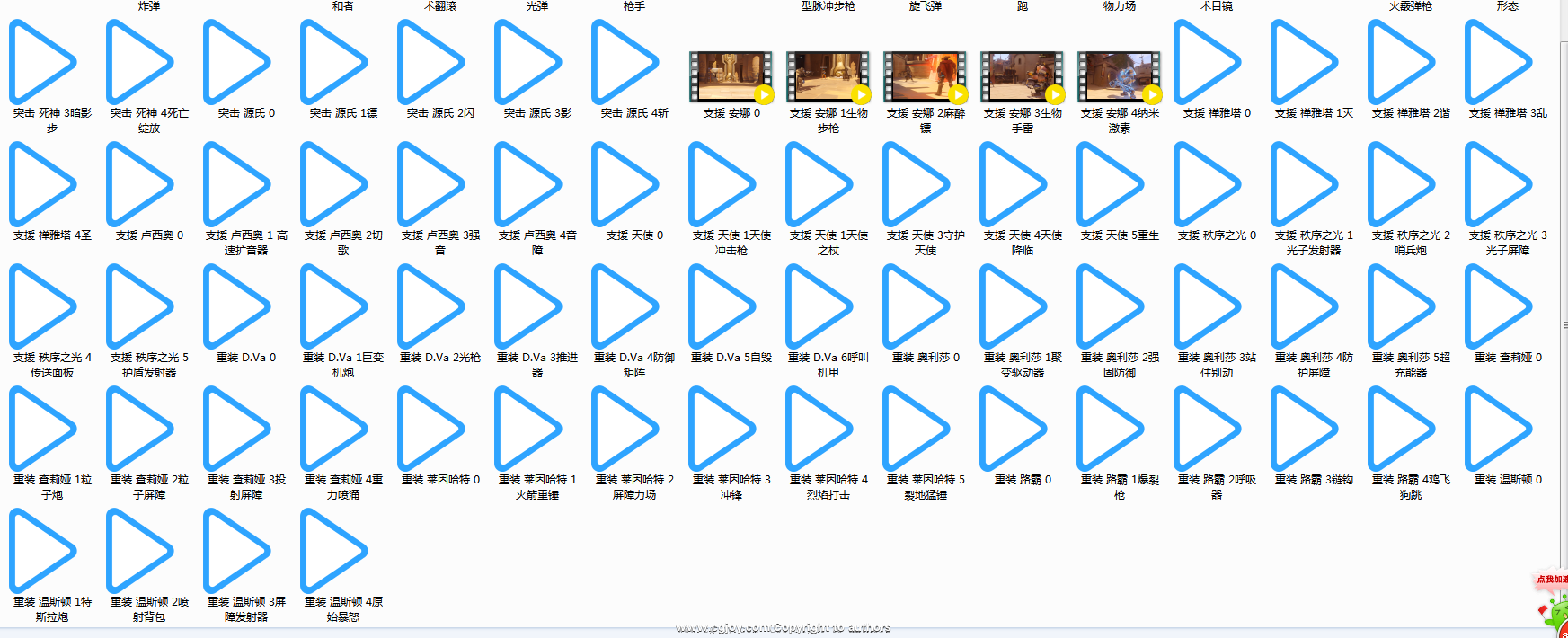Choose the 支援 禅雅塔 3乱 video file

(x=1499, y=62)
